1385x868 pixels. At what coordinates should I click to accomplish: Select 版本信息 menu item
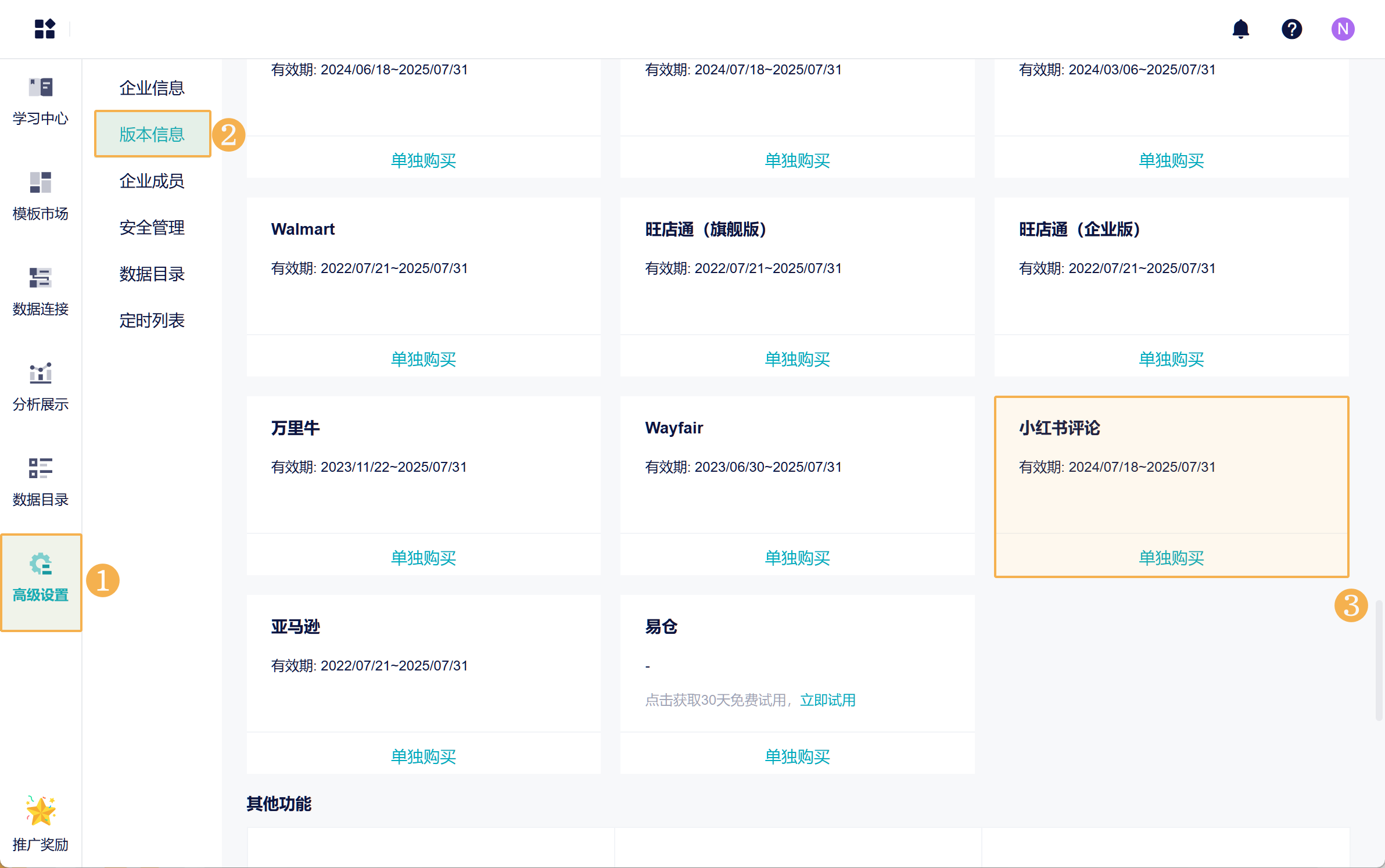coord(152,134)
